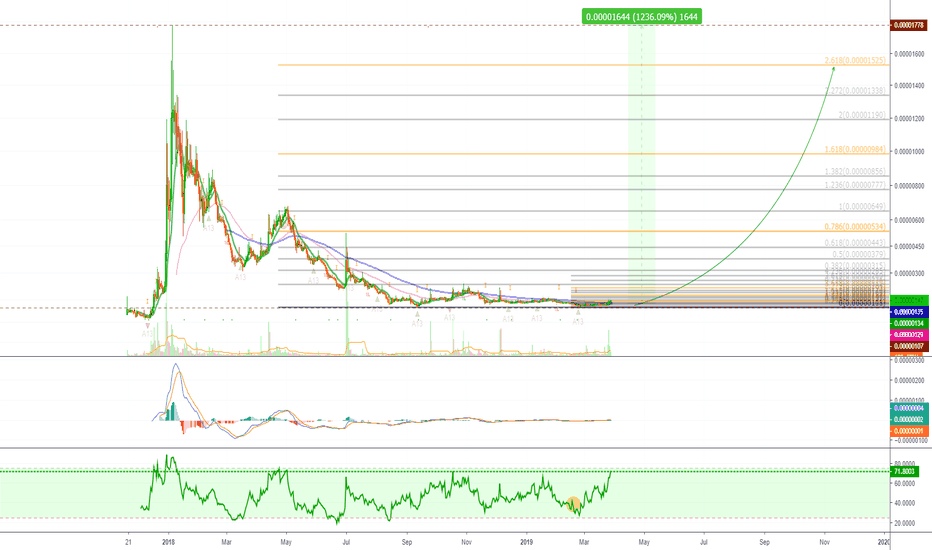This screenshot has width=932, height=550.
Task: Click the 2.618(0.00001525) Fibonacci level label
Action: click(x=855, y=61)
